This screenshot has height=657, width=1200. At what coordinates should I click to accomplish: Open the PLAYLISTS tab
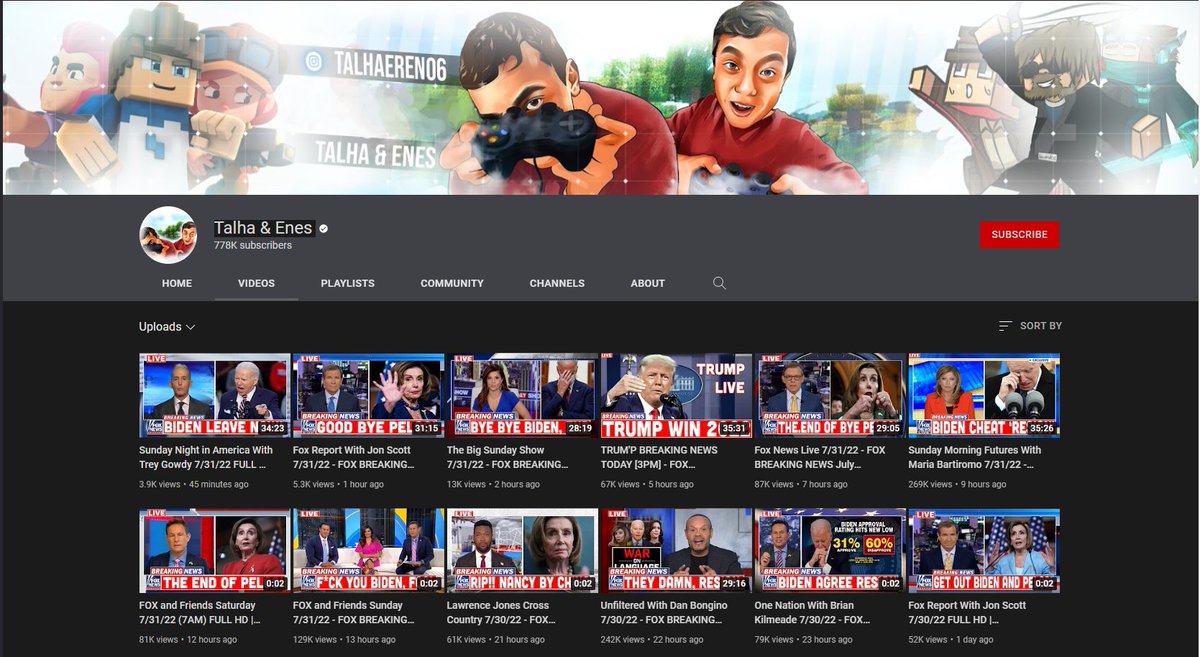tap(348, 283)
